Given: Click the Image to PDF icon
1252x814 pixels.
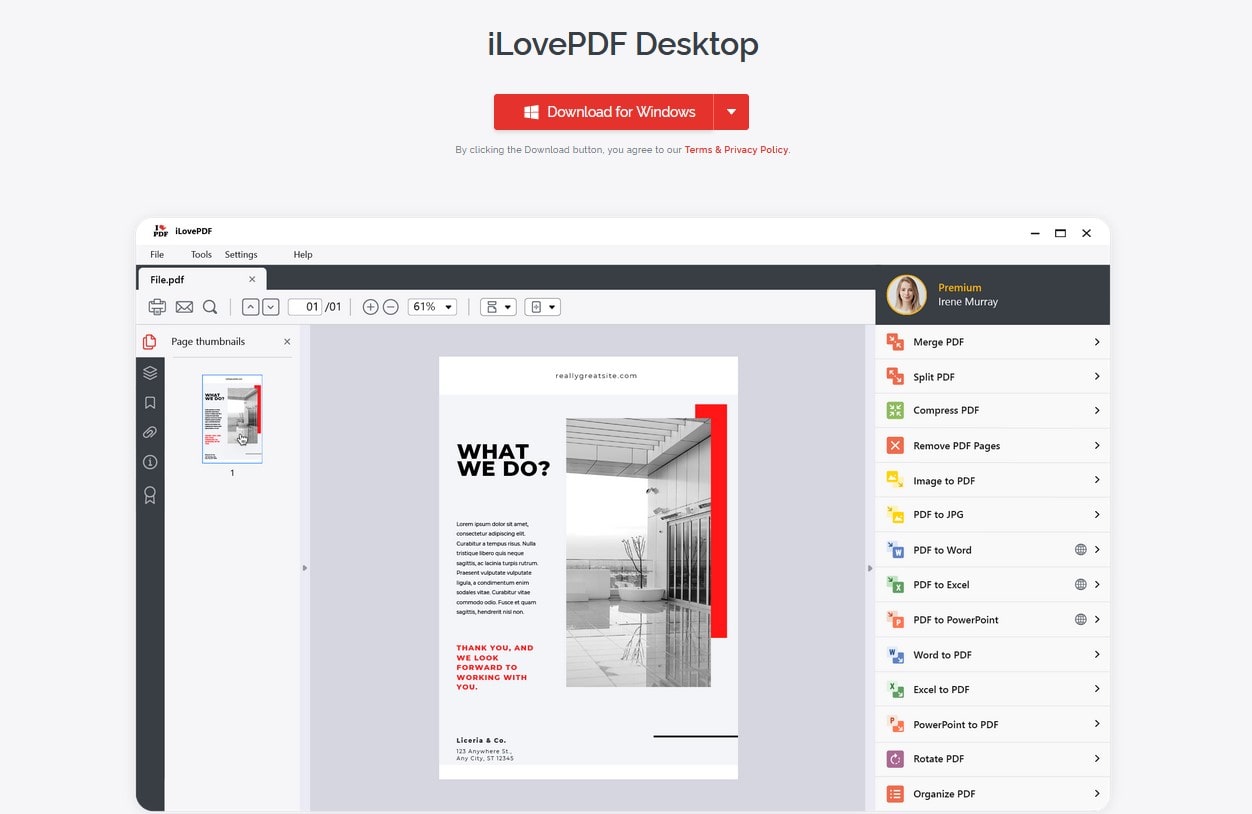Looking at the screenshot, I should tap(895, 481).
